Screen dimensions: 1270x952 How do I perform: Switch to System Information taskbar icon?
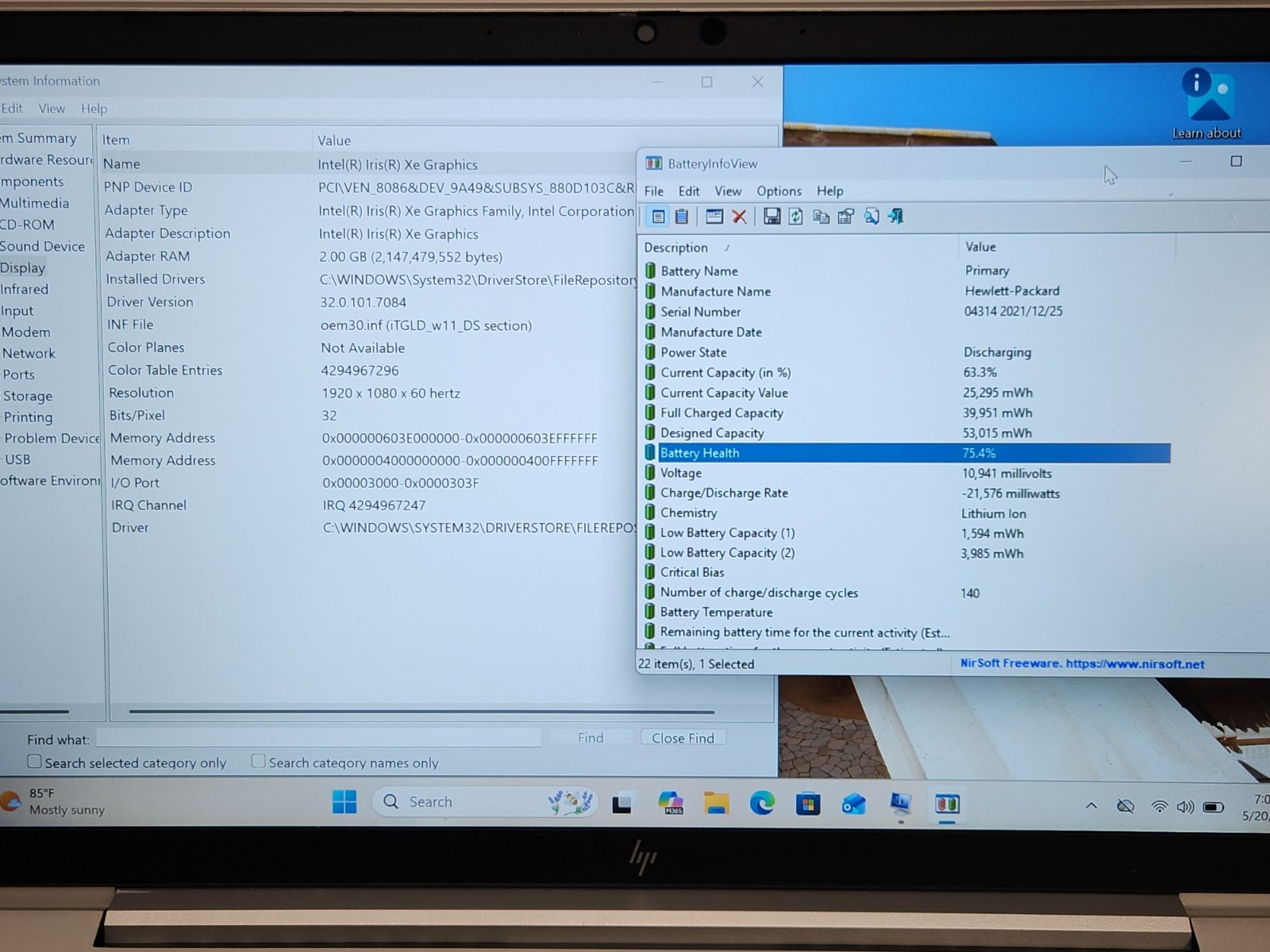(x=900, y=804)
